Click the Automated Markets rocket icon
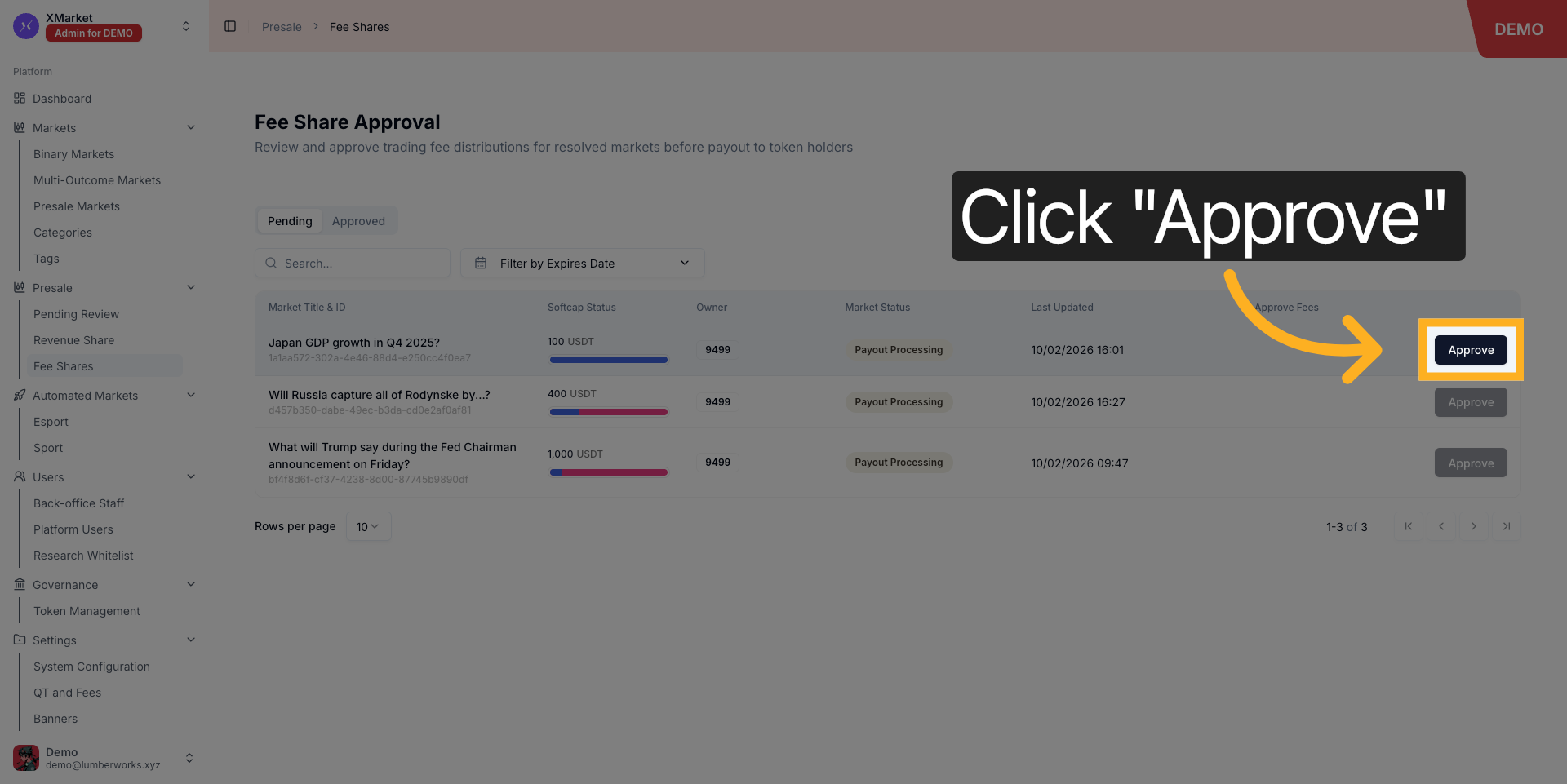Viewport: 1567px width, 784px height. (20, 396)
